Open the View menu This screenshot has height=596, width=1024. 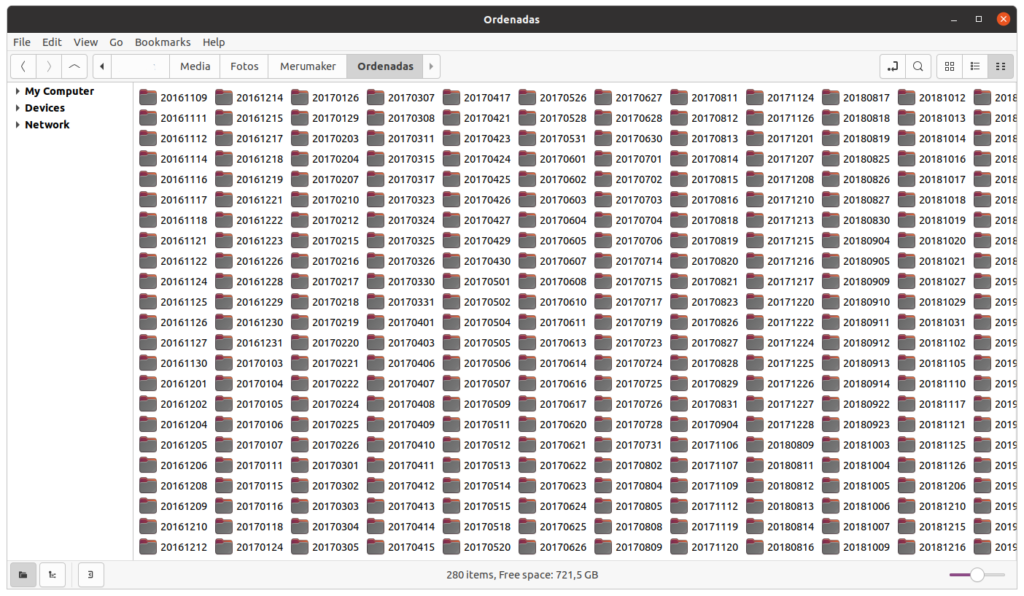point(85,43)
